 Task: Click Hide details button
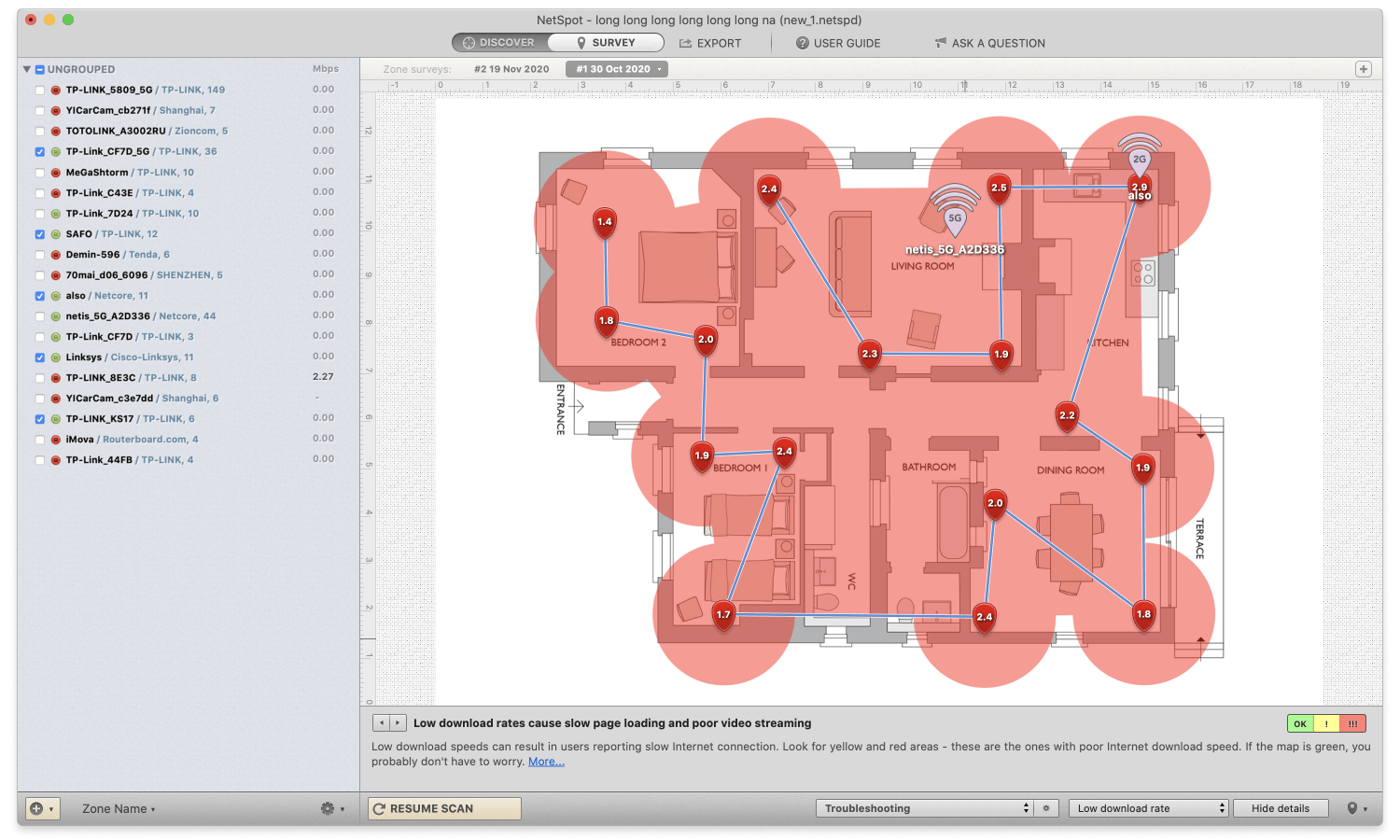tap(1281, 808)
